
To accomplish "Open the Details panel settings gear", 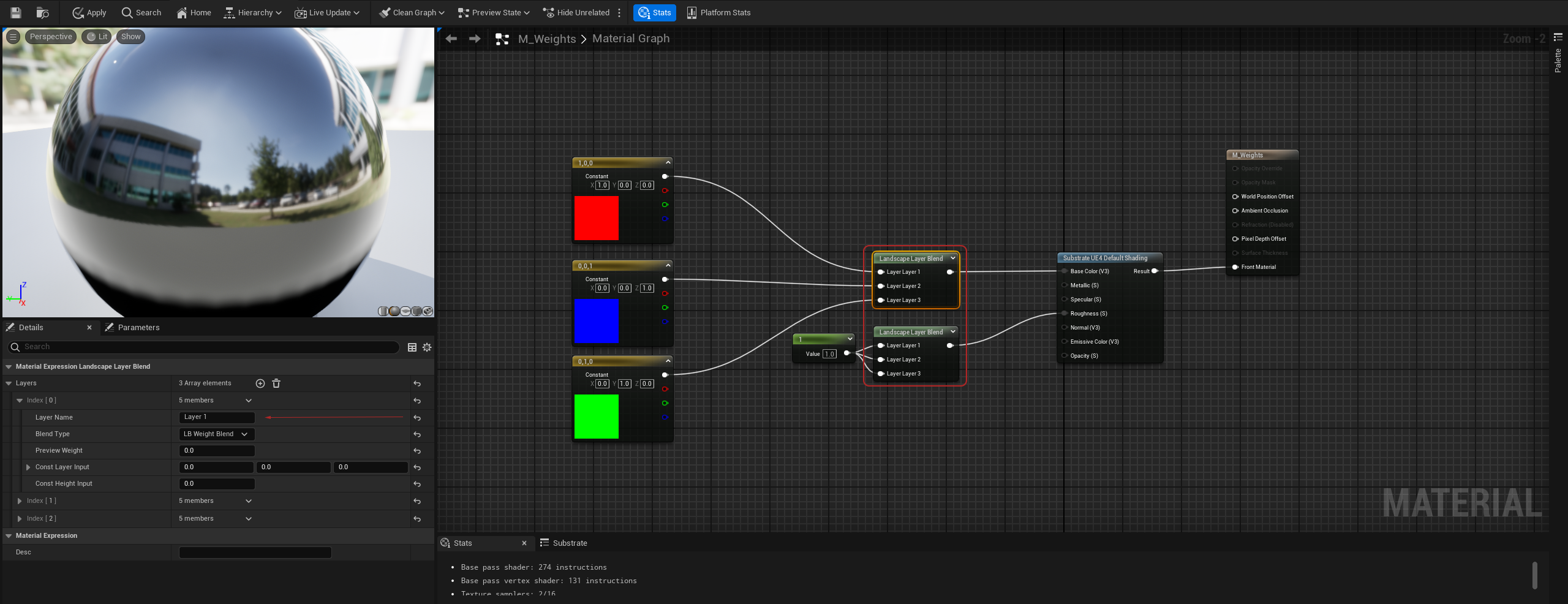I will tap(427, 347).
